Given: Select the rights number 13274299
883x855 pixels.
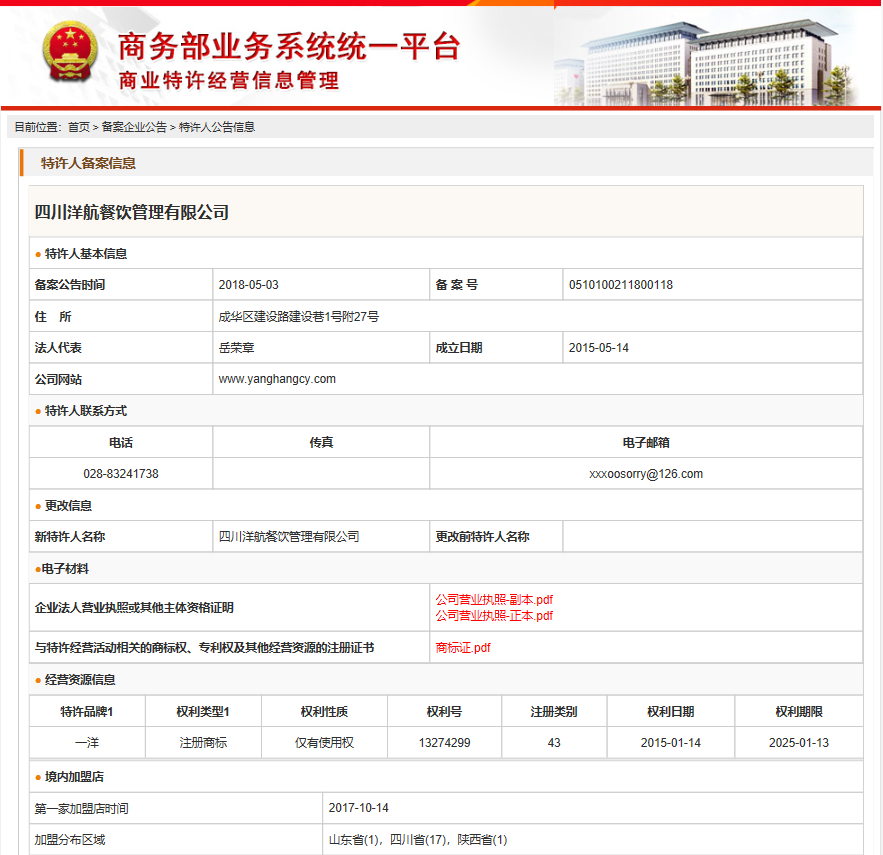Looking at the screenshot, I should click(444, 743).
